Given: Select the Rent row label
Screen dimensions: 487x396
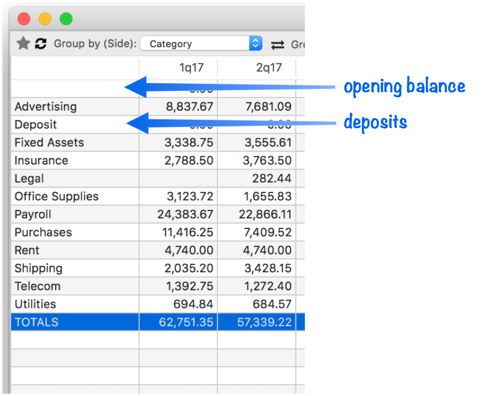Looking at the screenshot, I should click(27, 250).
